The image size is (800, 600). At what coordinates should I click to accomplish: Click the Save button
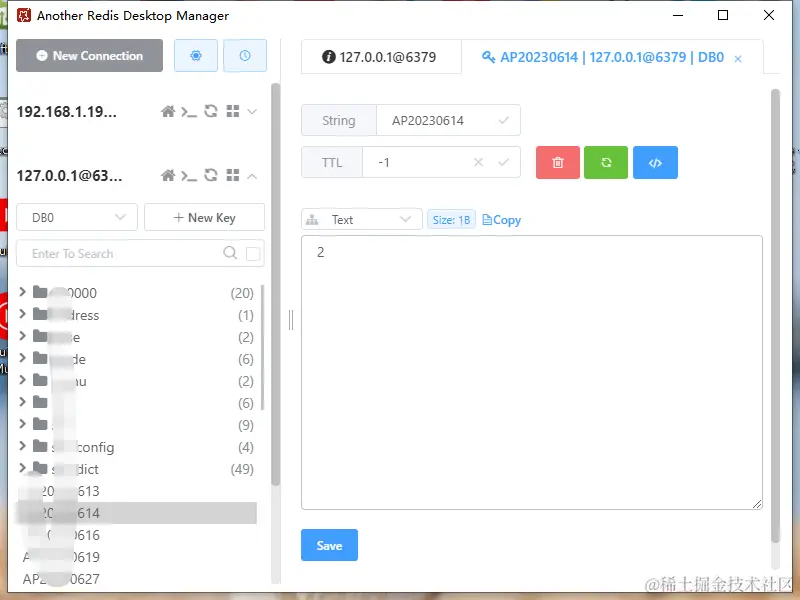pyautogui.click(x=329, y=545)
